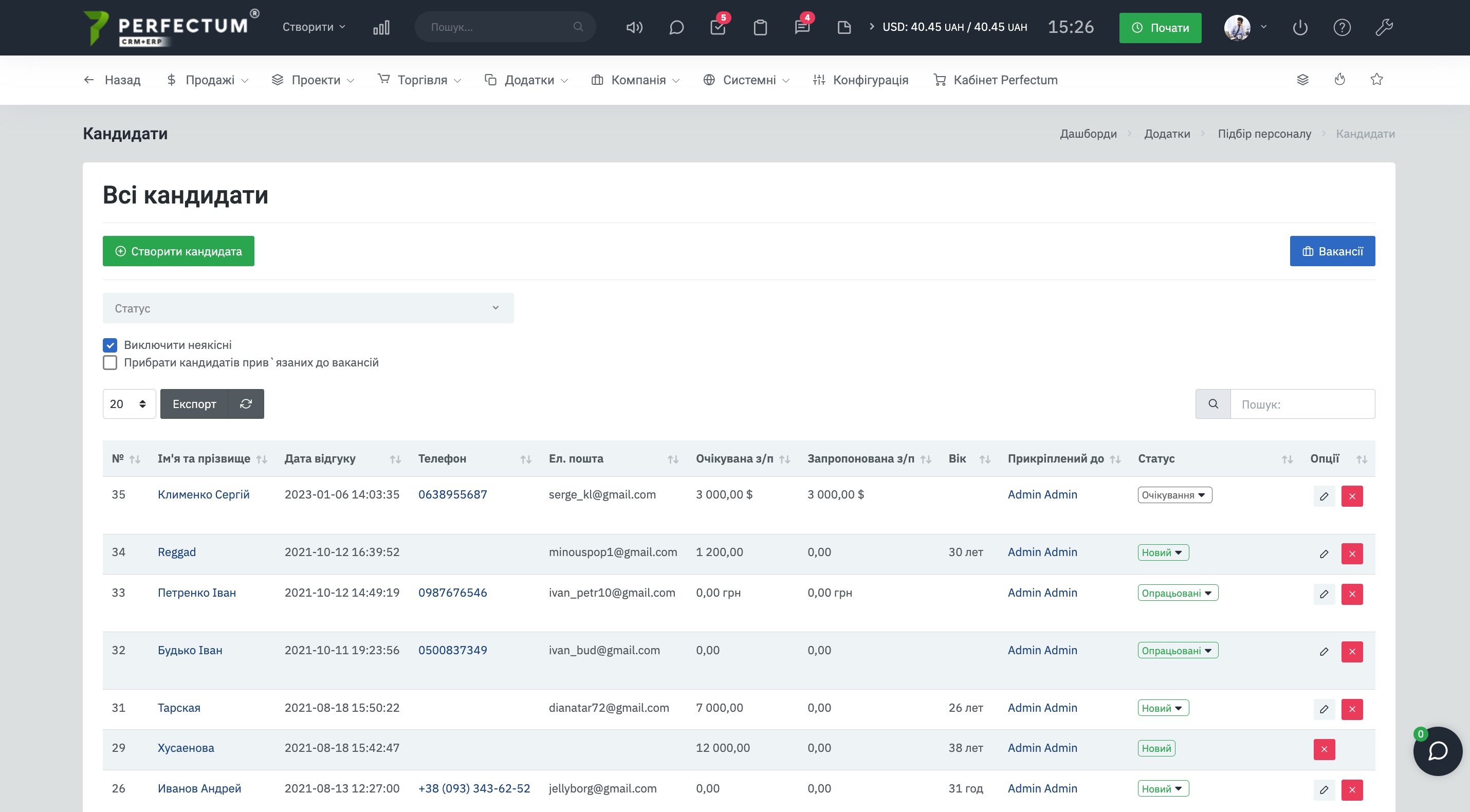
Task: Edit candidate Reggad pencil icon
Action: point(1324,554)
